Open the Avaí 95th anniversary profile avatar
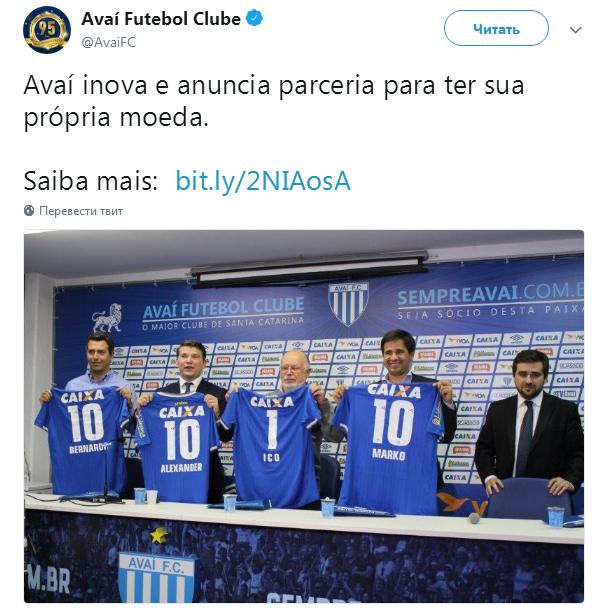603x608 pixels. [47, 30]
